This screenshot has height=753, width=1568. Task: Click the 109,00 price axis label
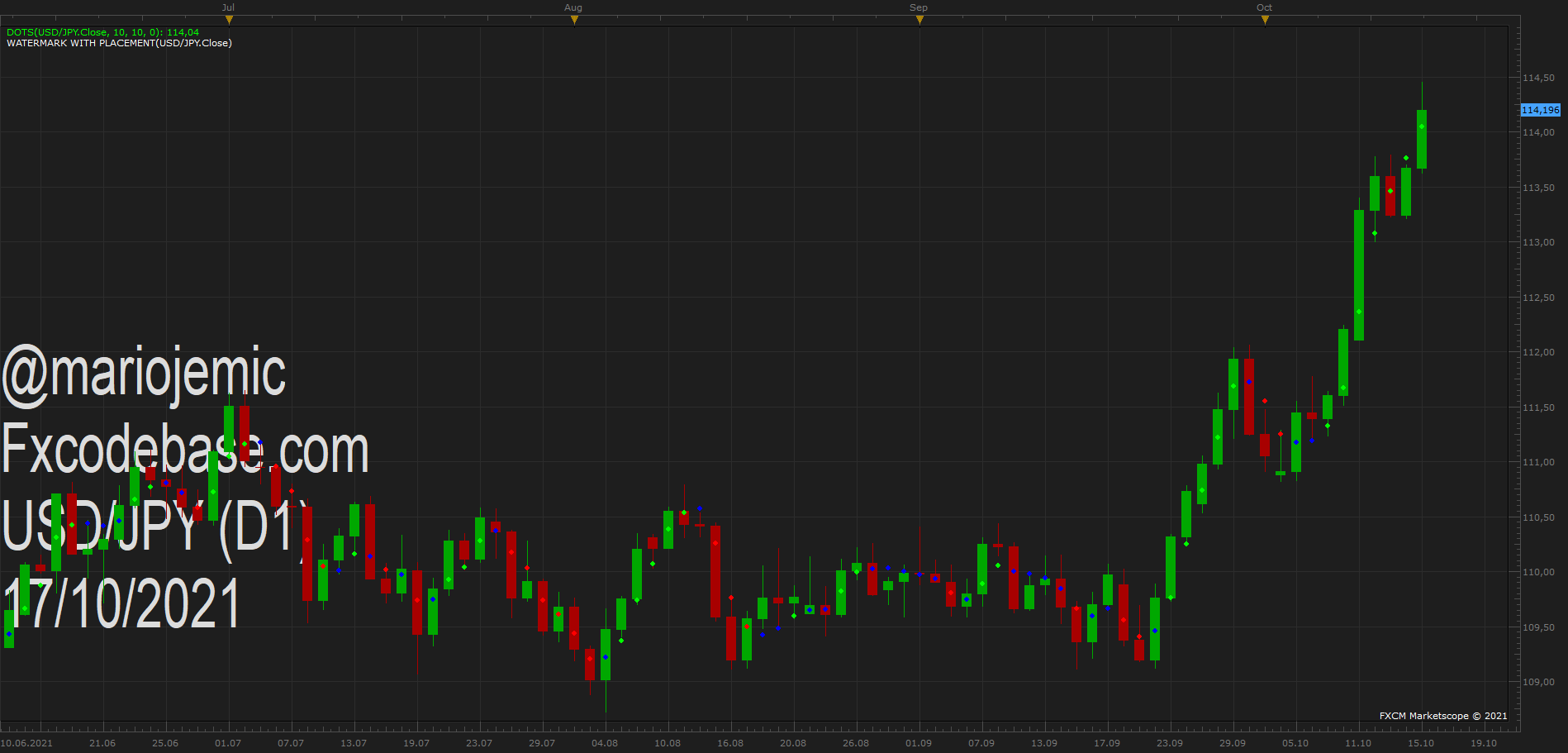[x=1538, y=682]
